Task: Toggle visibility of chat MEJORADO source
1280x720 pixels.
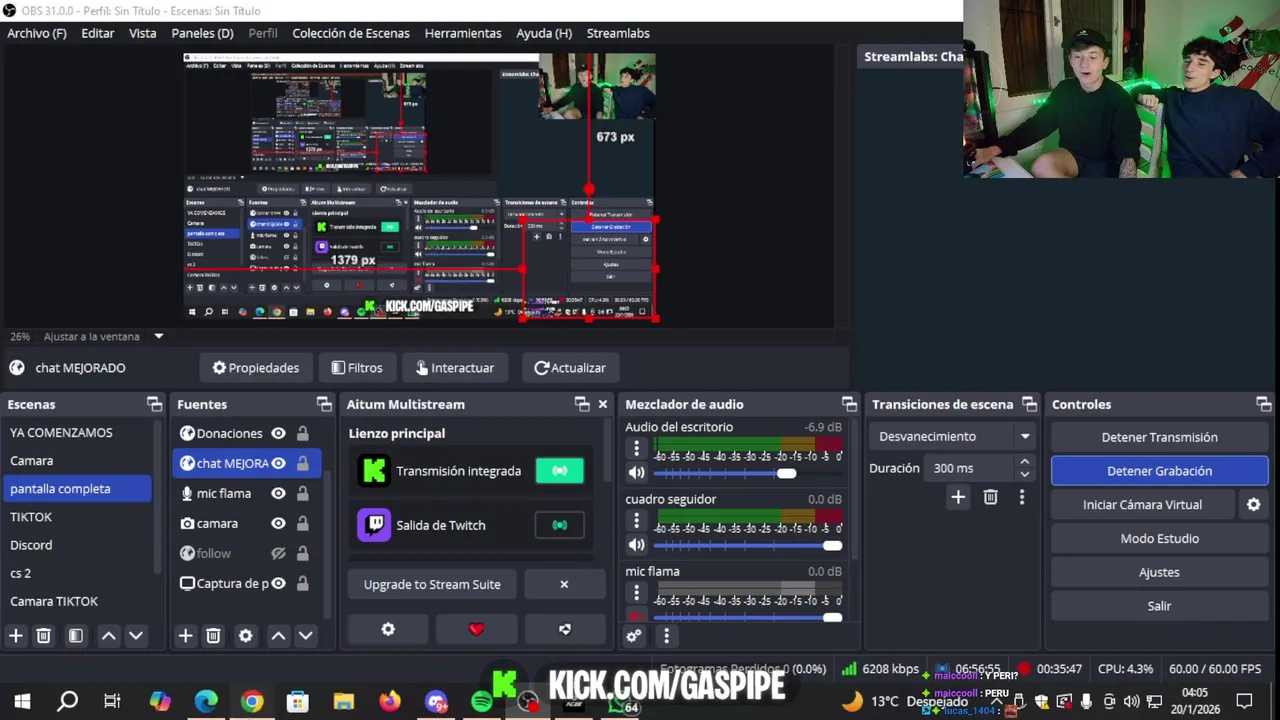Action: (278, 463)
